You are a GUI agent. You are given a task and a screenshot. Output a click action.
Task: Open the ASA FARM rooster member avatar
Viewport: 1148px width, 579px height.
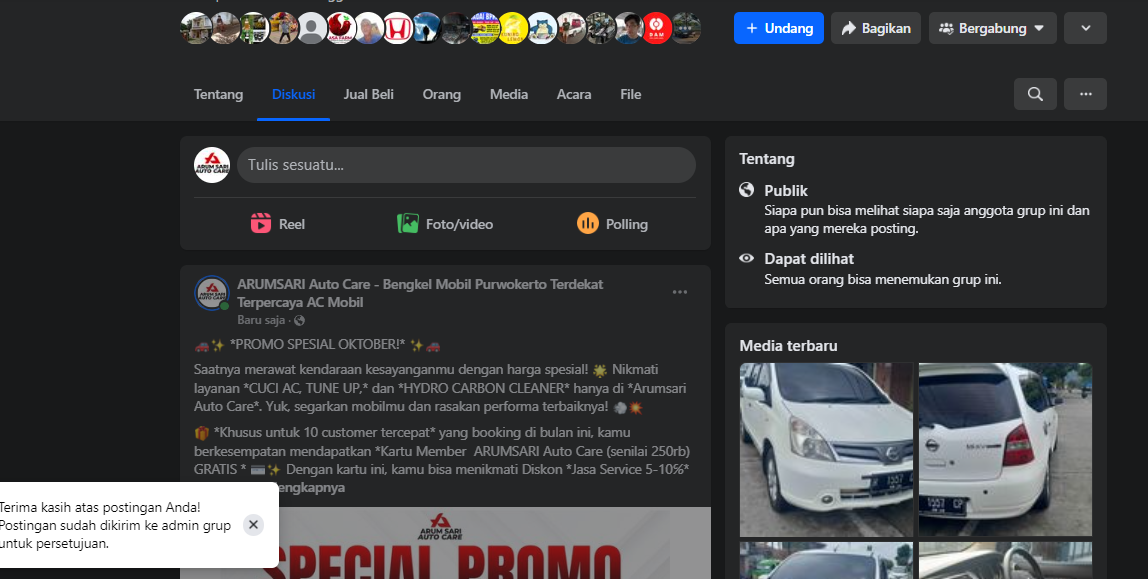coord(340,29)
